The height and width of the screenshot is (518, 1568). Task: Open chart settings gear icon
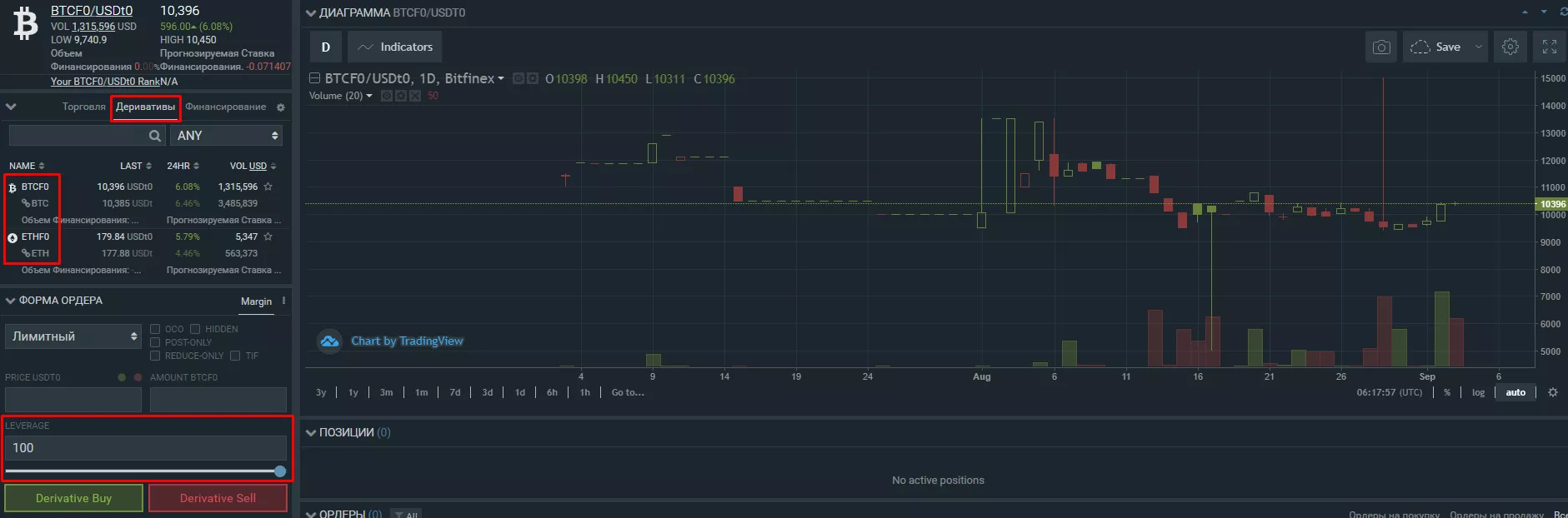[1510, 47]
